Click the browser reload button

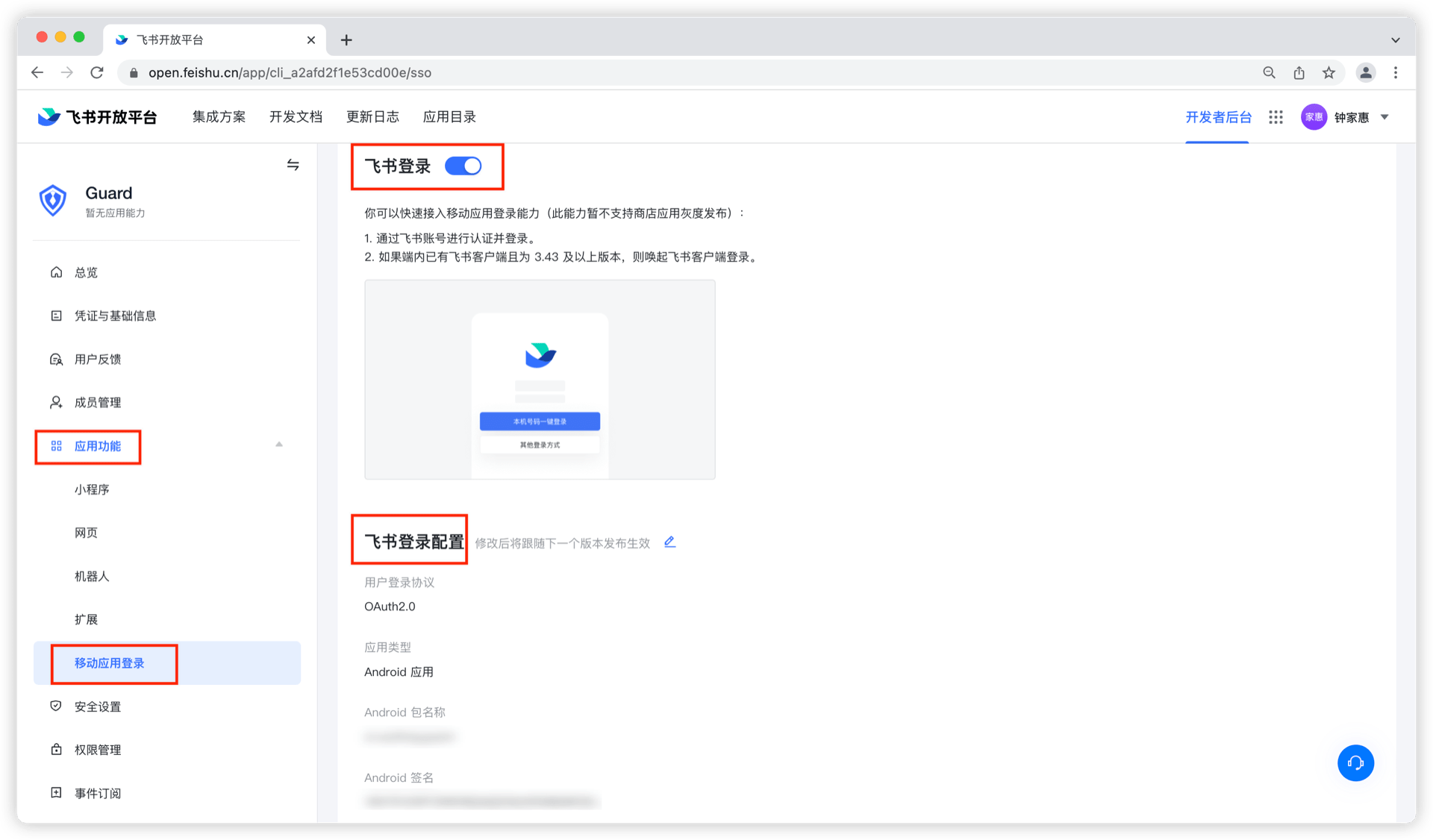pos(97,72)
